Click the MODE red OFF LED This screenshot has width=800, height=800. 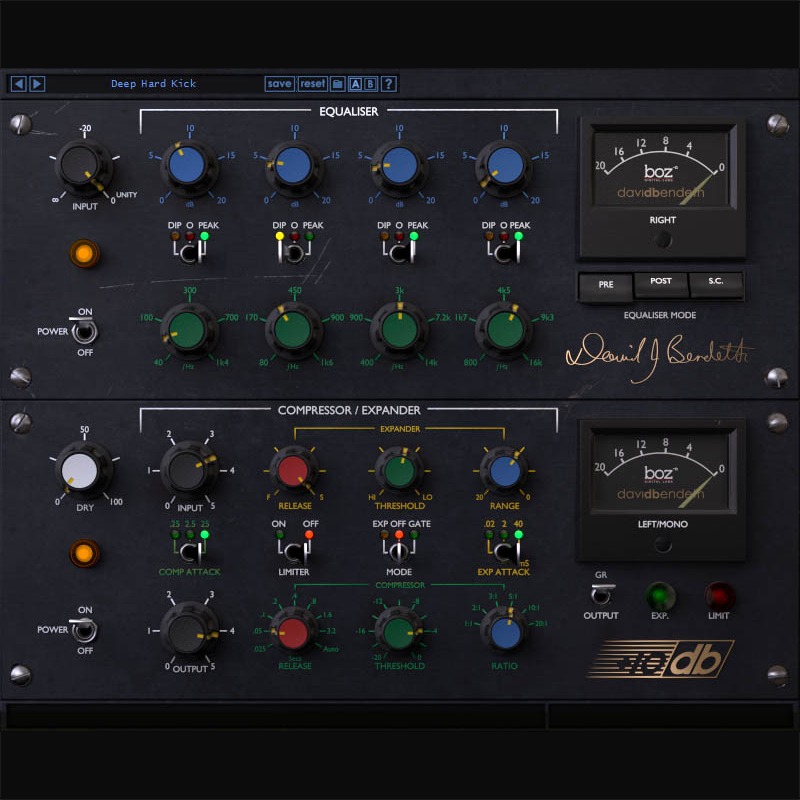coord(399,534)
